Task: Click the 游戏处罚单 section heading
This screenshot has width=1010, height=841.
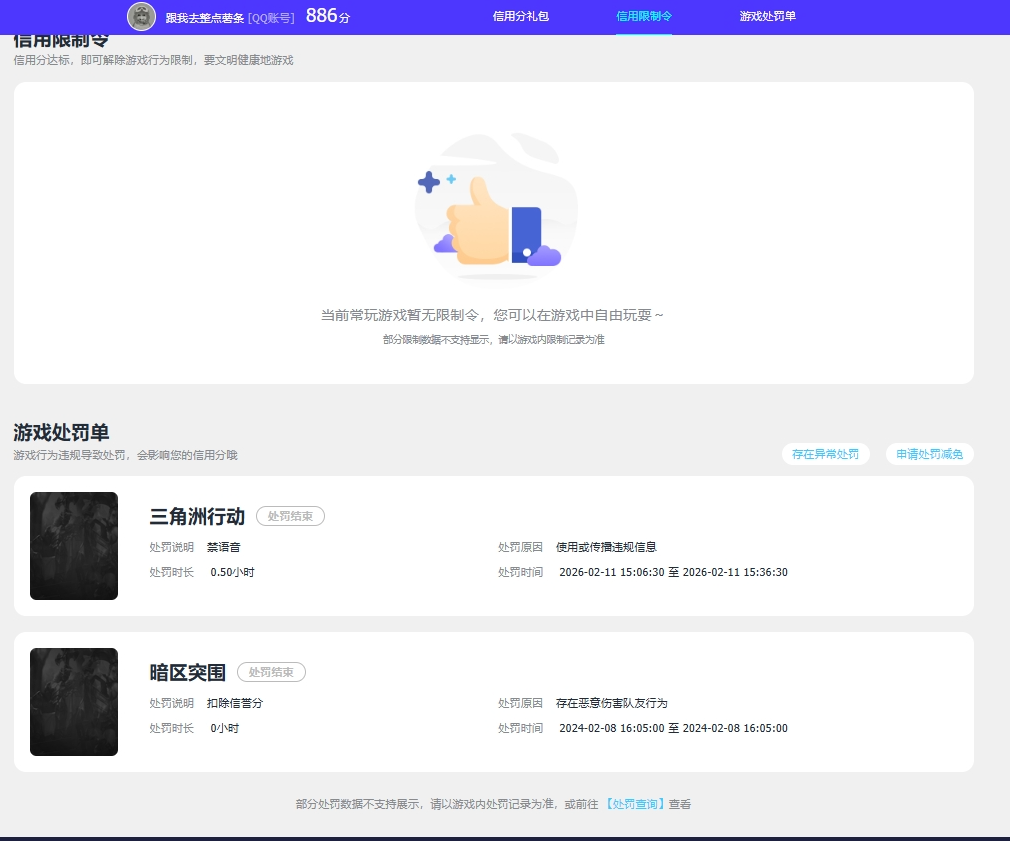Action: pyautogui.click(x=61, y=432)
